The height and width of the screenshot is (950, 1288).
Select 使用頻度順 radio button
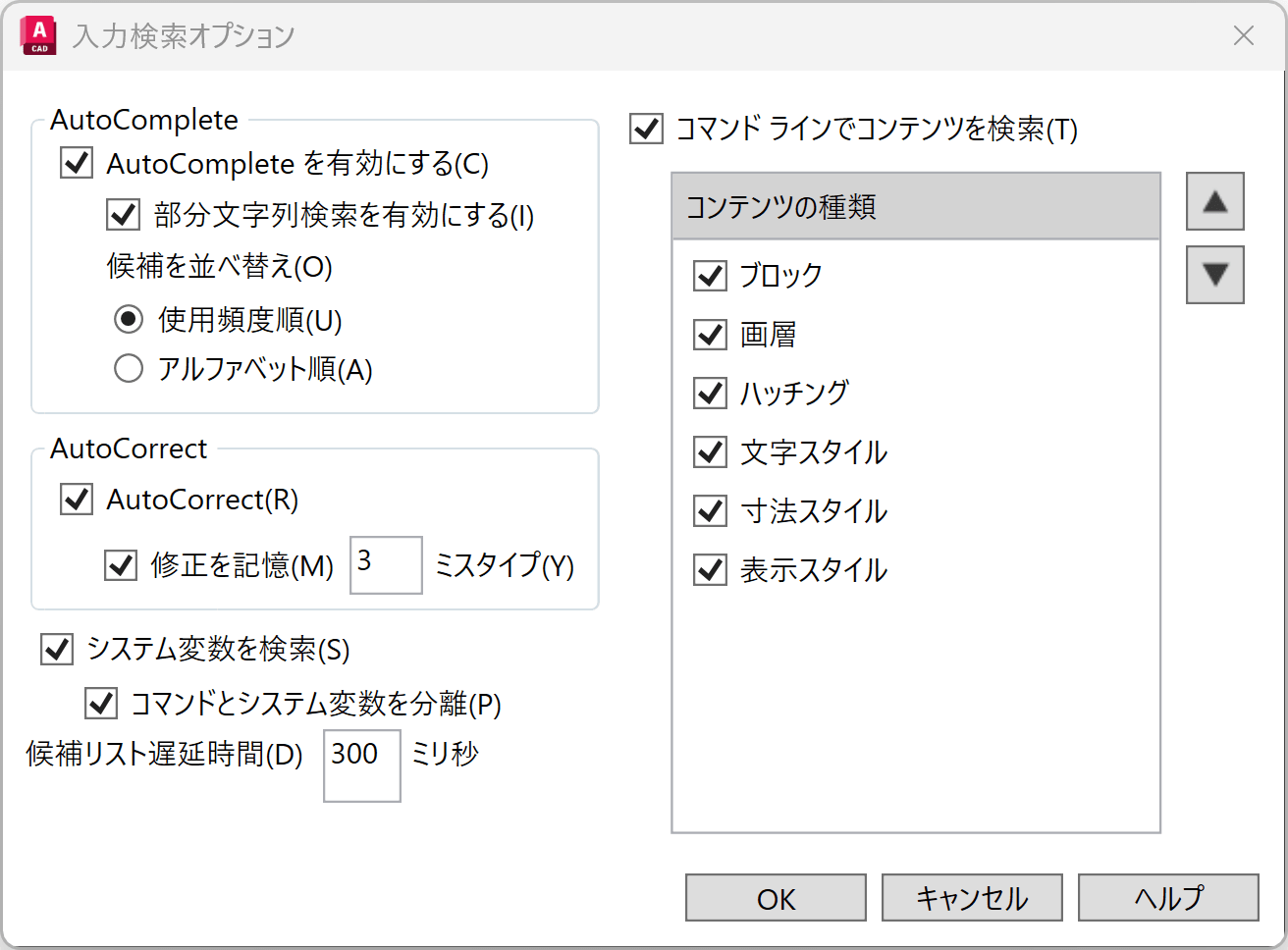(x=129, y=320)
